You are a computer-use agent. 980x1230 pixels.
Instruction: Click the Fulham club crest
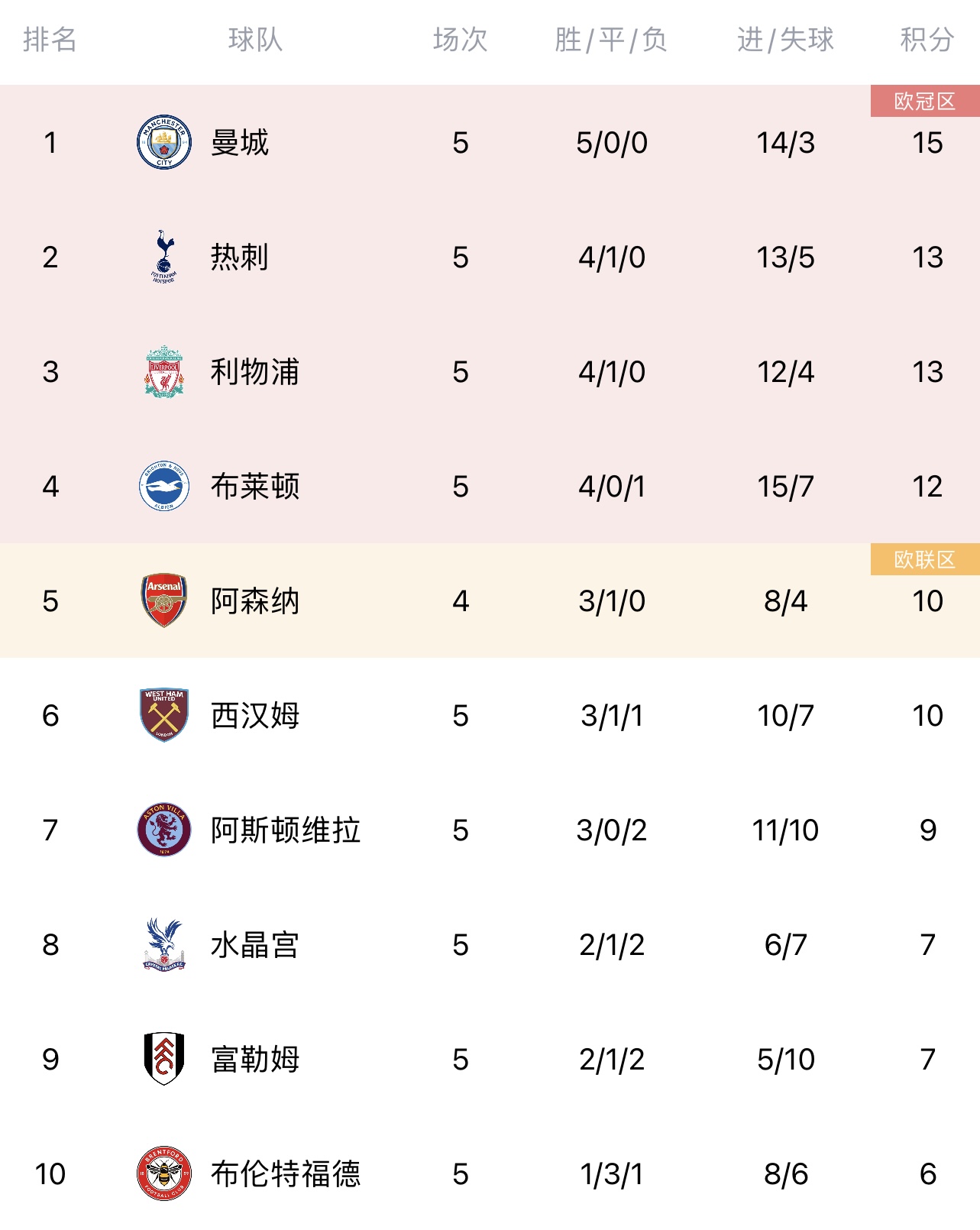[164, 1059]
